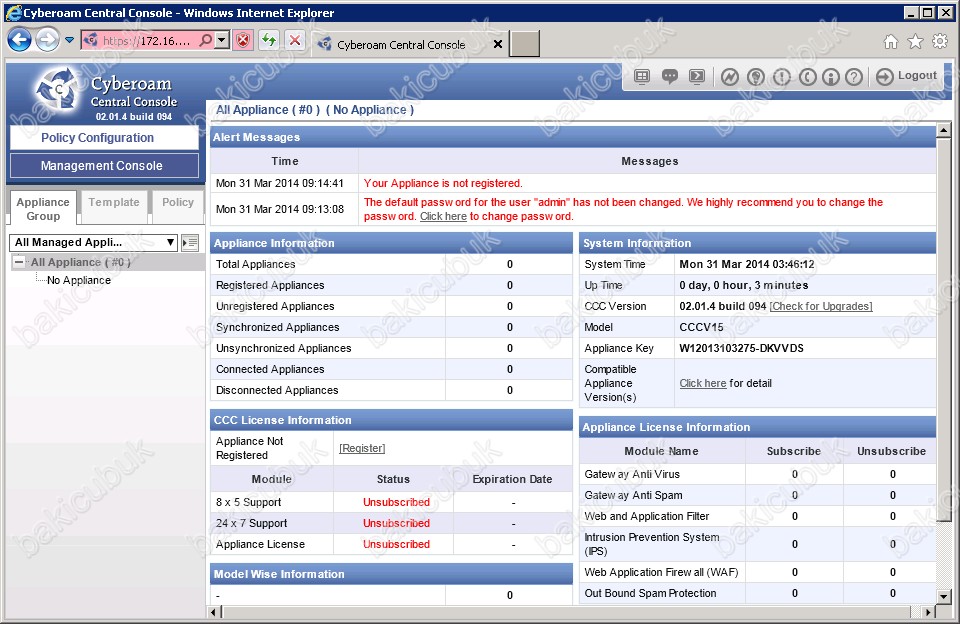This screenshot has width=960, height=624.
Task: Click the Web Application Firewall (WAF) row
Action: click(x=757, y=573)
